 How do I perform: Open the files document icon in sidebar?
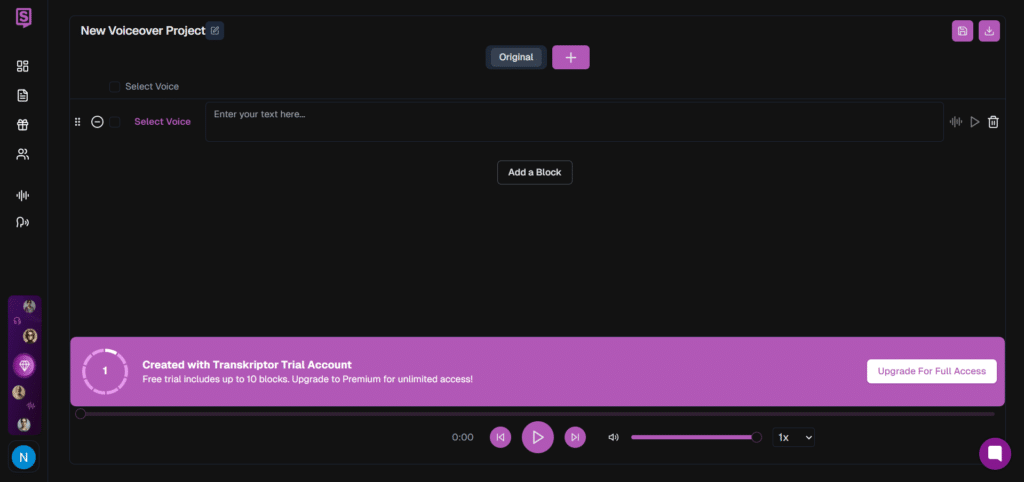click(23, 96)
